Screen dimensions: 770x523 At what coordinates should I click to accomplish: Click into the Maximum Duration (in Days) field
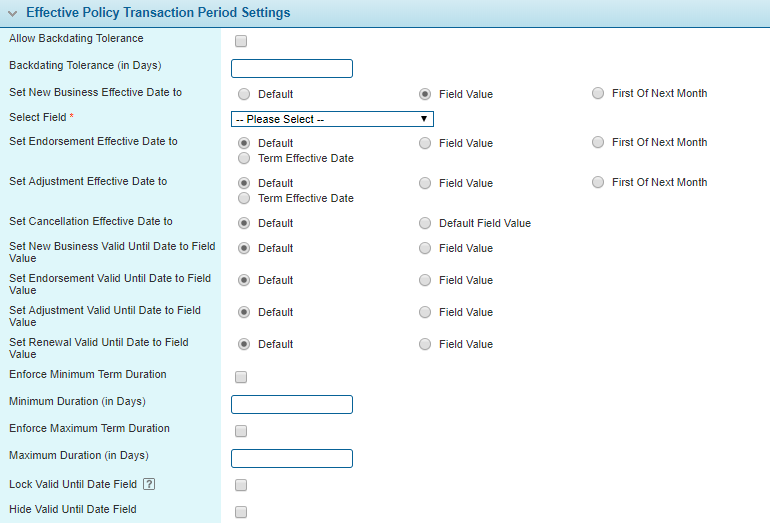(x=292, y=459)
